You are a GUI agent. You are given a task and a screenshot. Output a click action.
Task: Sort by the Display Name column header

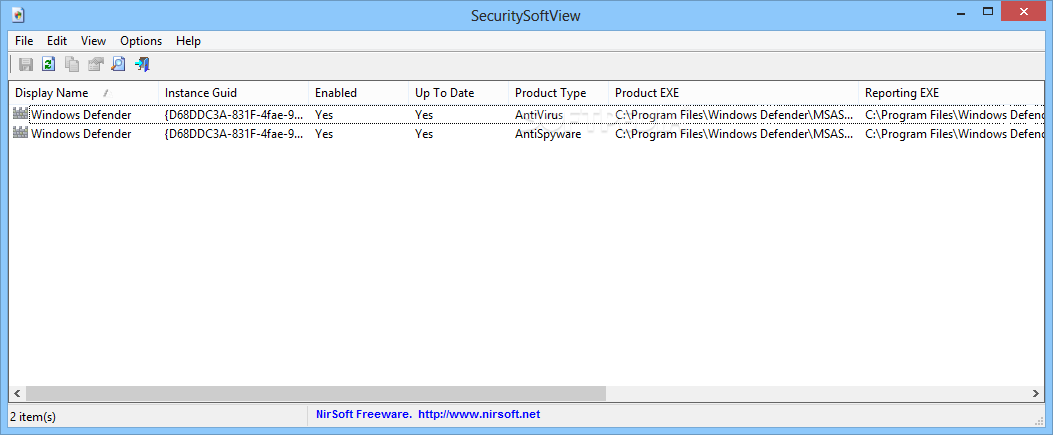(x=83, y=93)
